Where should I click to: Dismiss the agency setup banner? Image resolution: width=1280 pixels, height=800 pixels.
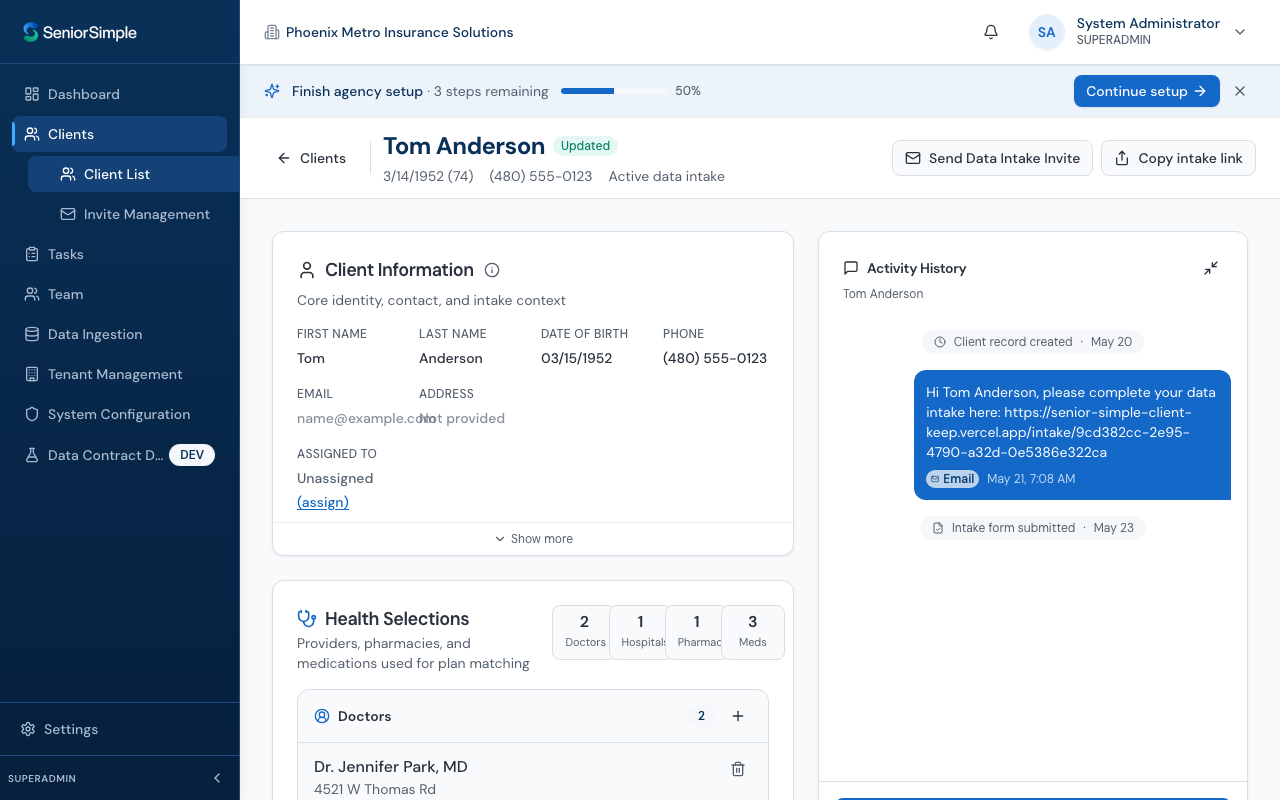[1240, 91]
